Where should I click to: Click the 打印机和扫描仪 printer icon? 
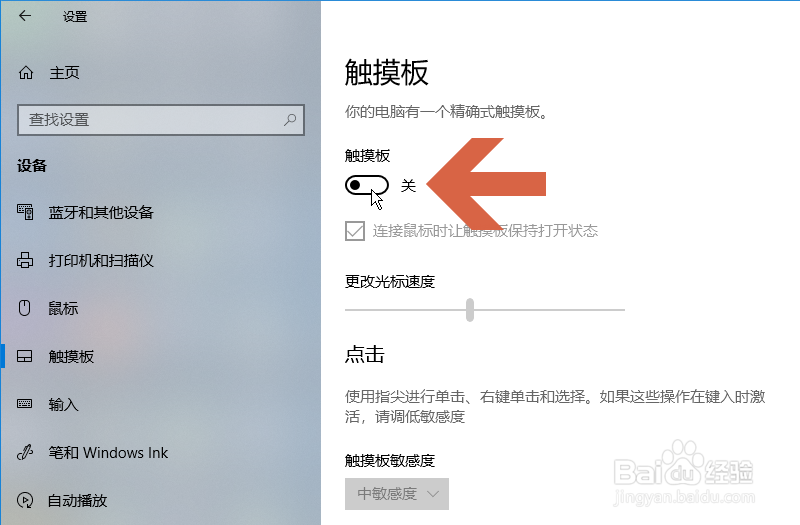[25, 260]
